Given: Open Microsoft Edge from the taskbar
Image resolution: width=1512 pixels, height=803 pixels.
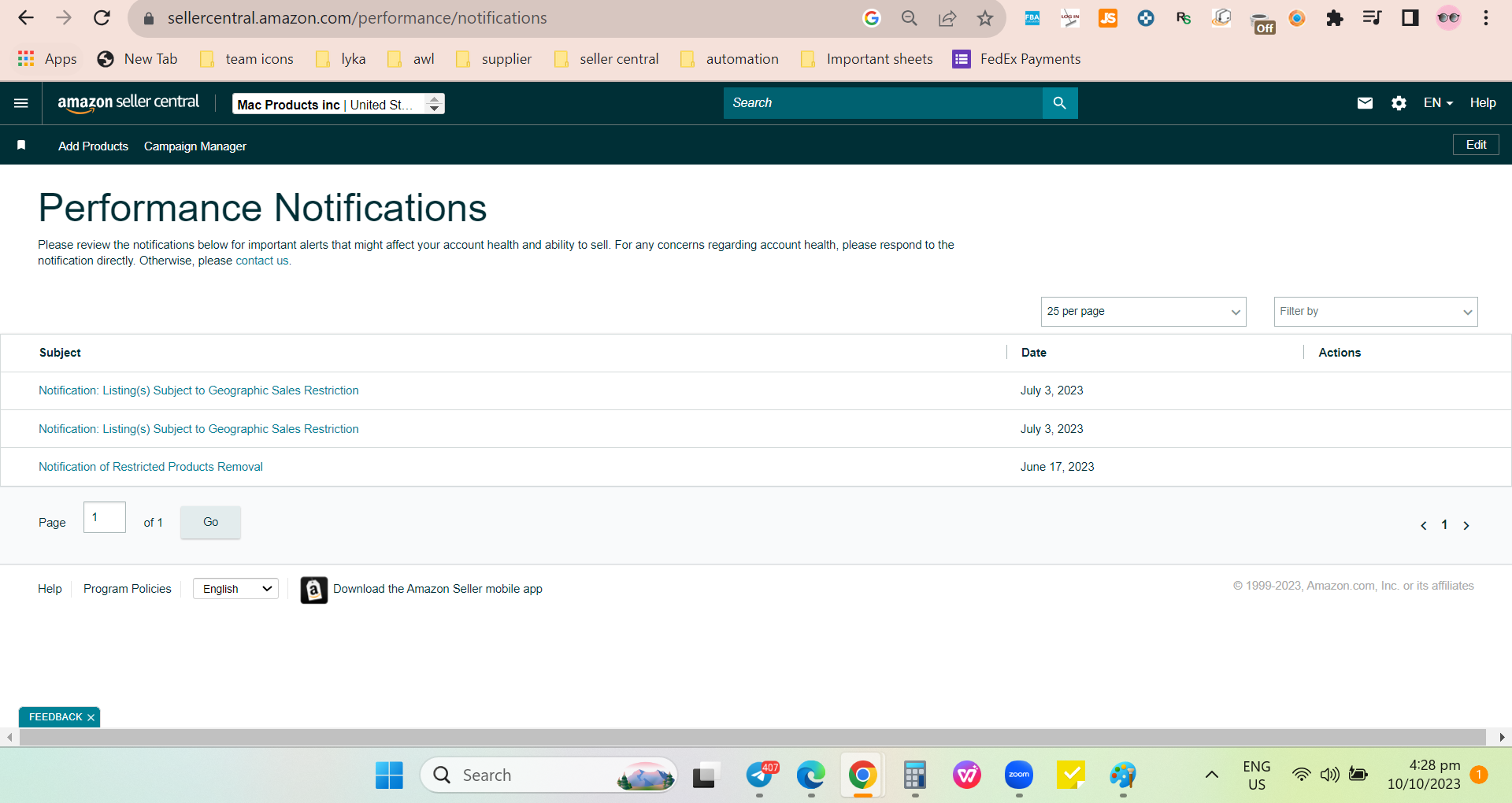Looking at the screenshot, I should click(x=811, y=775).
